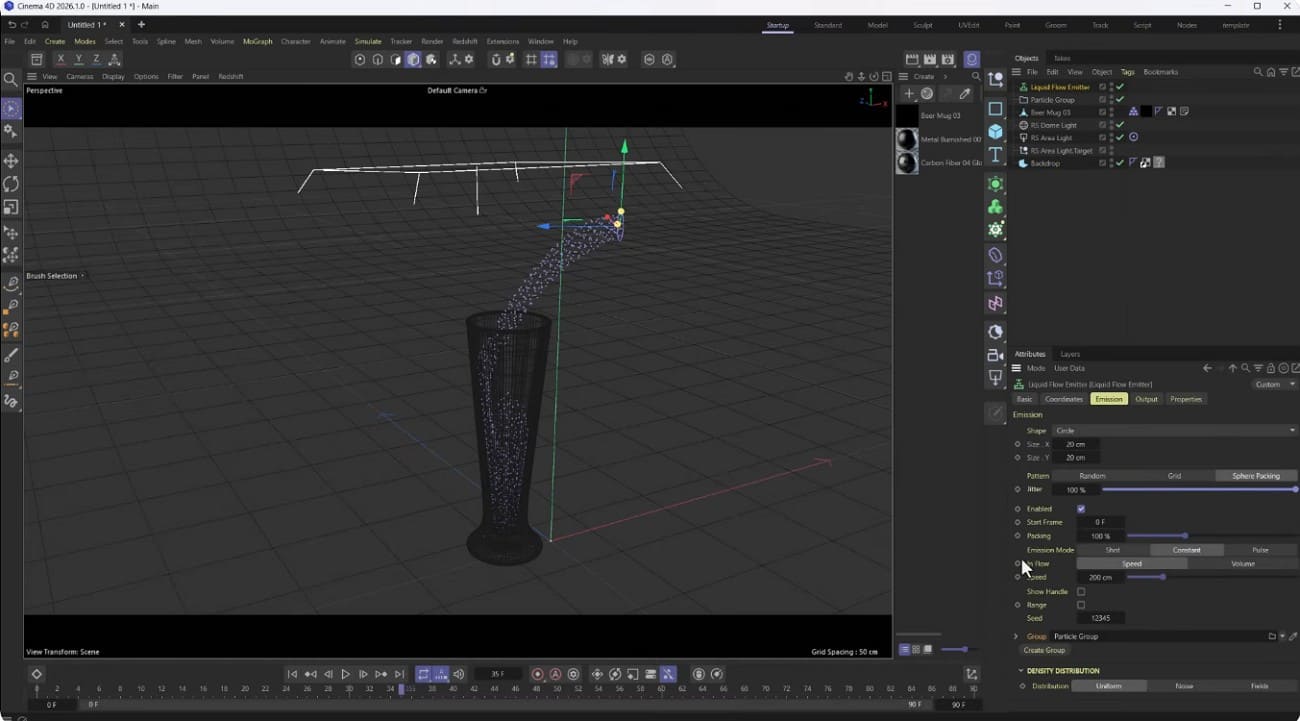Open the camera icon in the right sidebar
The width and height of the screenshot is (1300, 721).
click(995, 355)
